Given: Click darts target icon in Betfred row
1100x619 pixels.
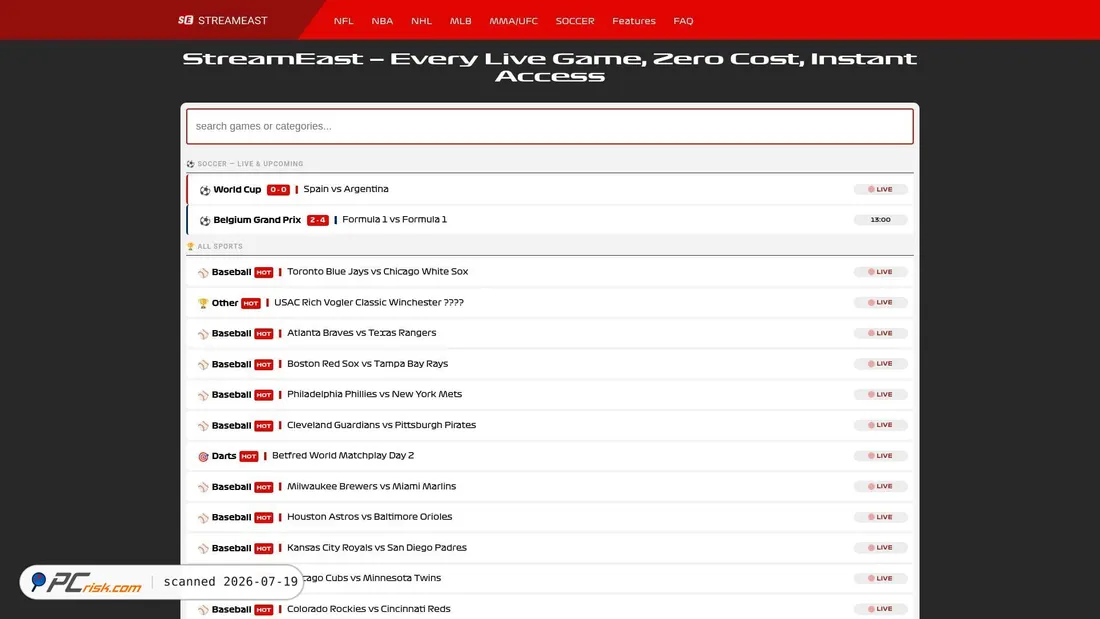Looking at the screenshot, I should (203, 456).
